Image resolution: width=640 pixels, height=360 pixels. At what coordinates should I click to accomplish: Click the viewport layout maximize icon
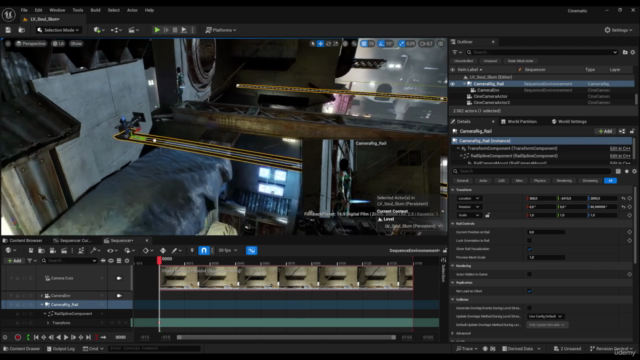coord(440,43)
